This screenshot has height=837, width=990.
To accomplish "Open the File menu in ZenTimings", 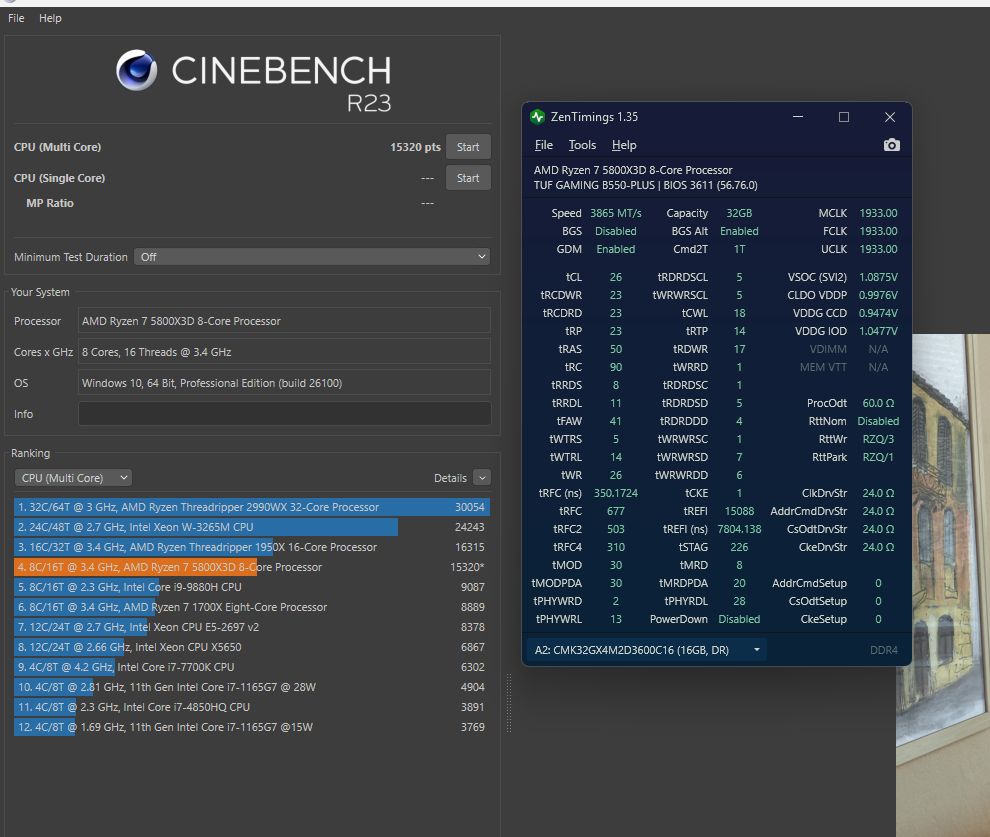I will click(543, 144).
